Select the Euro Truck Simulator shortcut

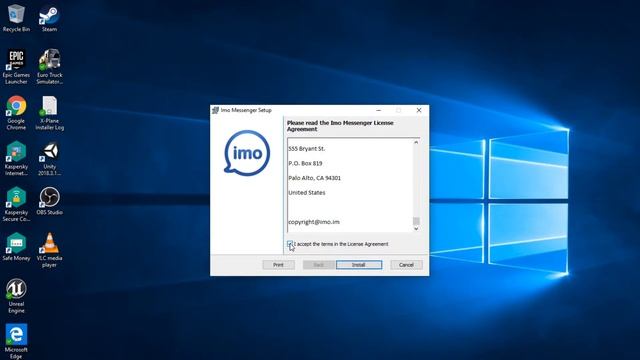pos(49,67)
